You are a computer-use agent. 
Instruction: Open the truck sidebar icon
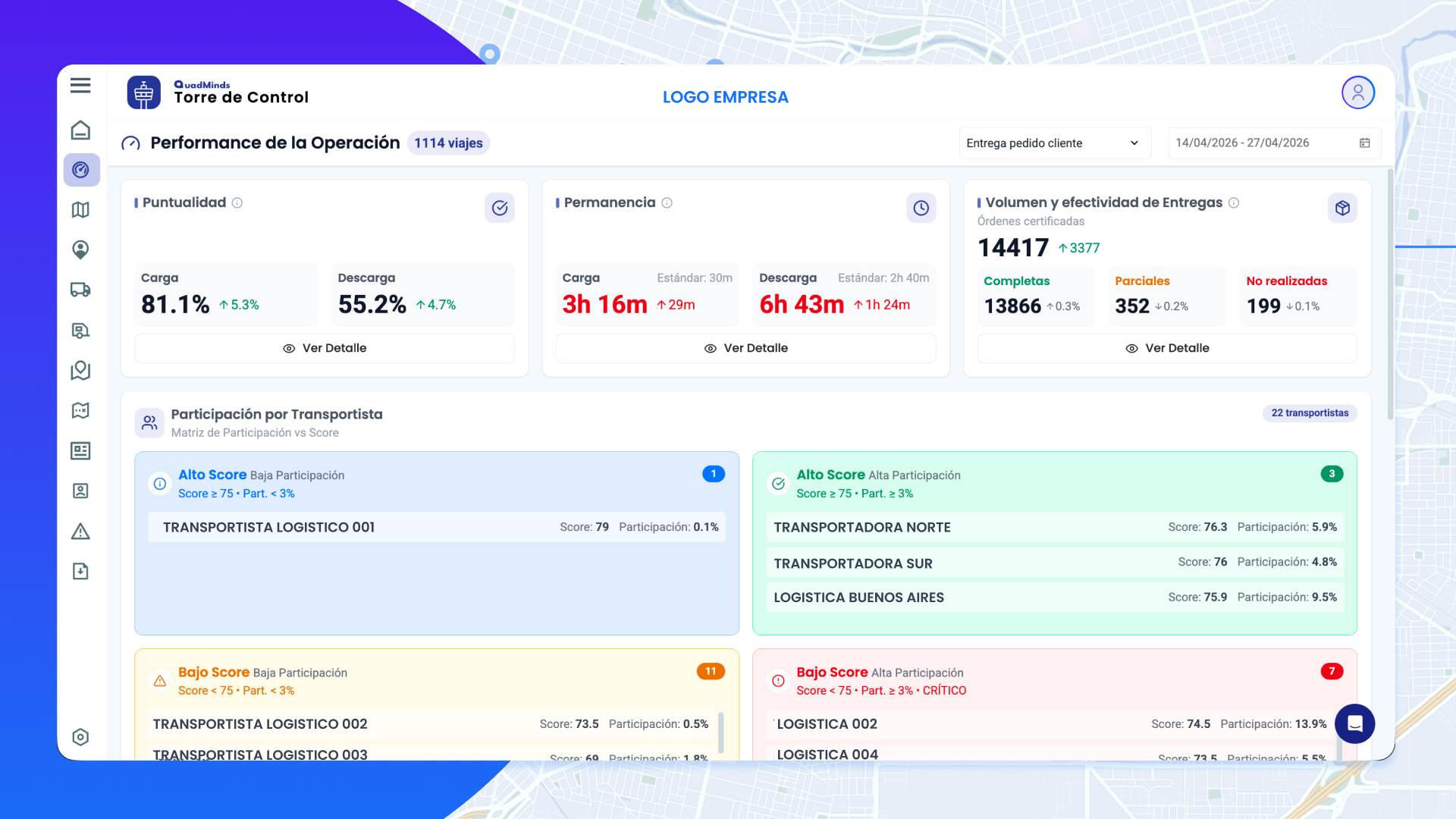(x=80, y=290)
